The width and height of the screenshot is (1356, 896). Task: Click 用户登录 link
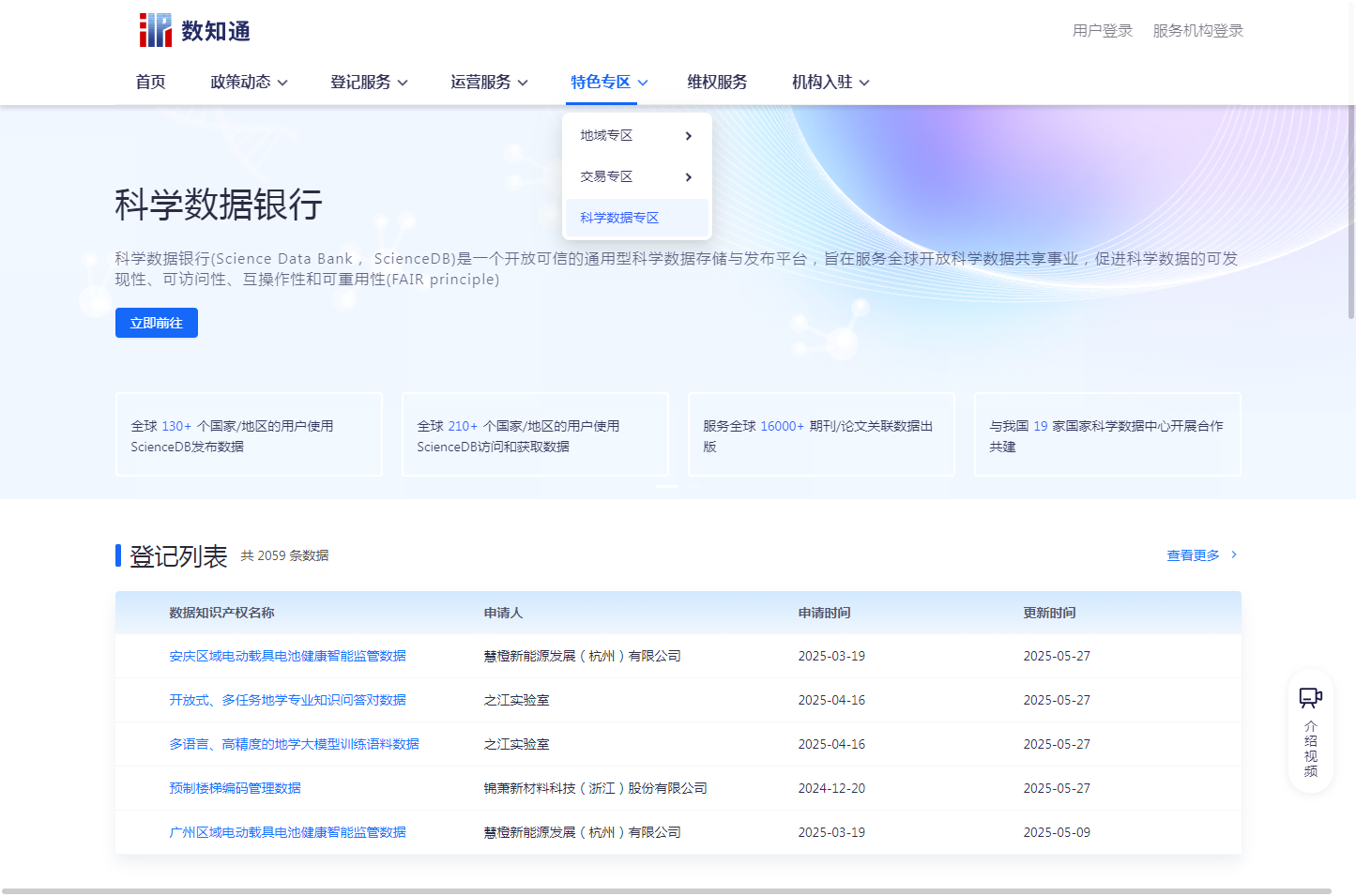pyautogui.click(x=1103, y=31)
